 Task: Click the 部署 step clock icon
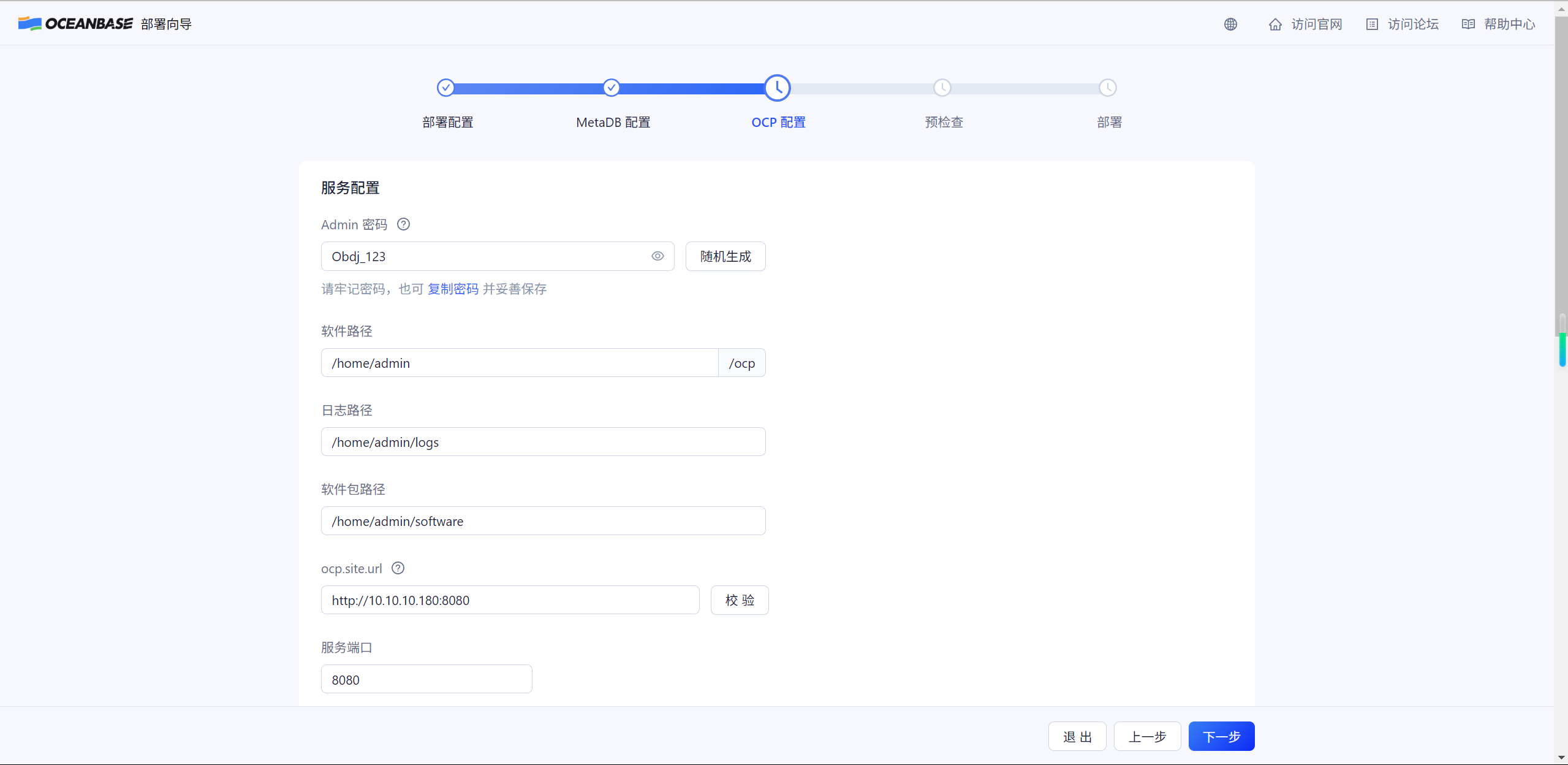pyautogui.click(x=1108, y=88)
